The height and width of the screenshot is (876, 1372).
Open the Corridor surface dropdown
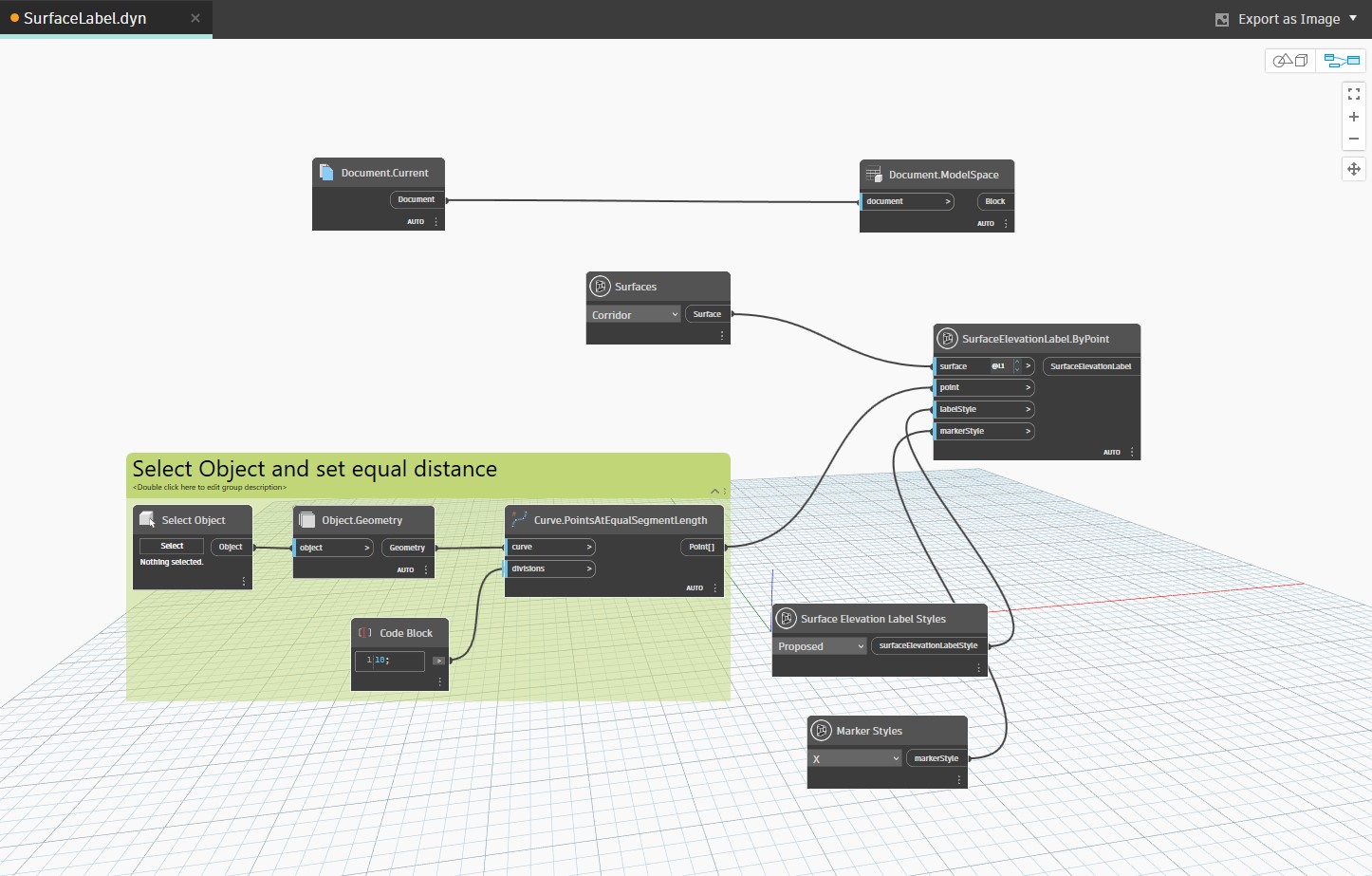pos(634,313)
